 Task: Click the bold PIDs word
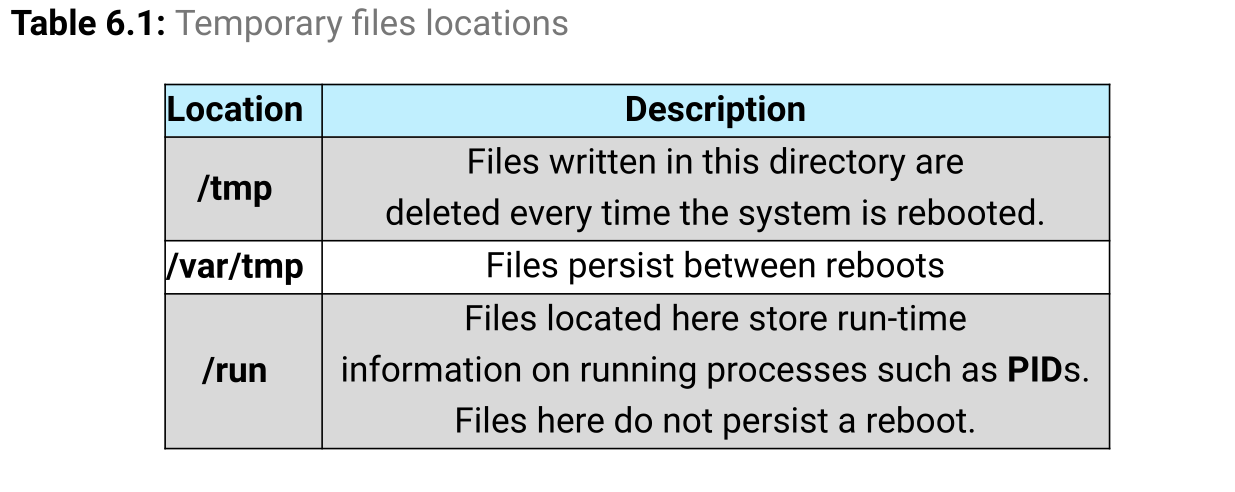tap(1037, 370)
